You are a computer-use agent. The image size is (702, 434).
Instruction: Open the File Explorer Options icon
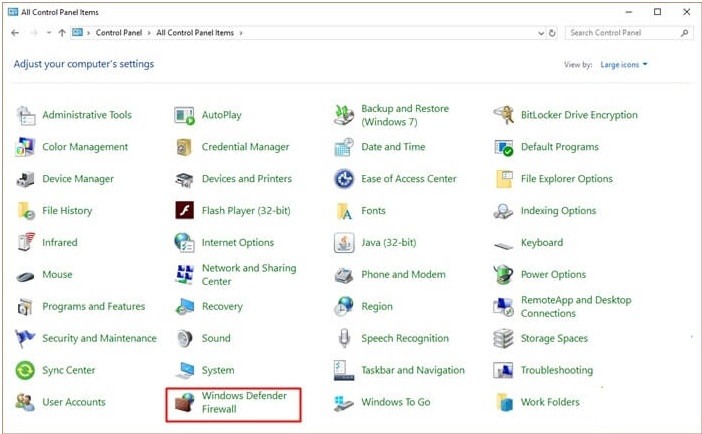click(504, 179)
